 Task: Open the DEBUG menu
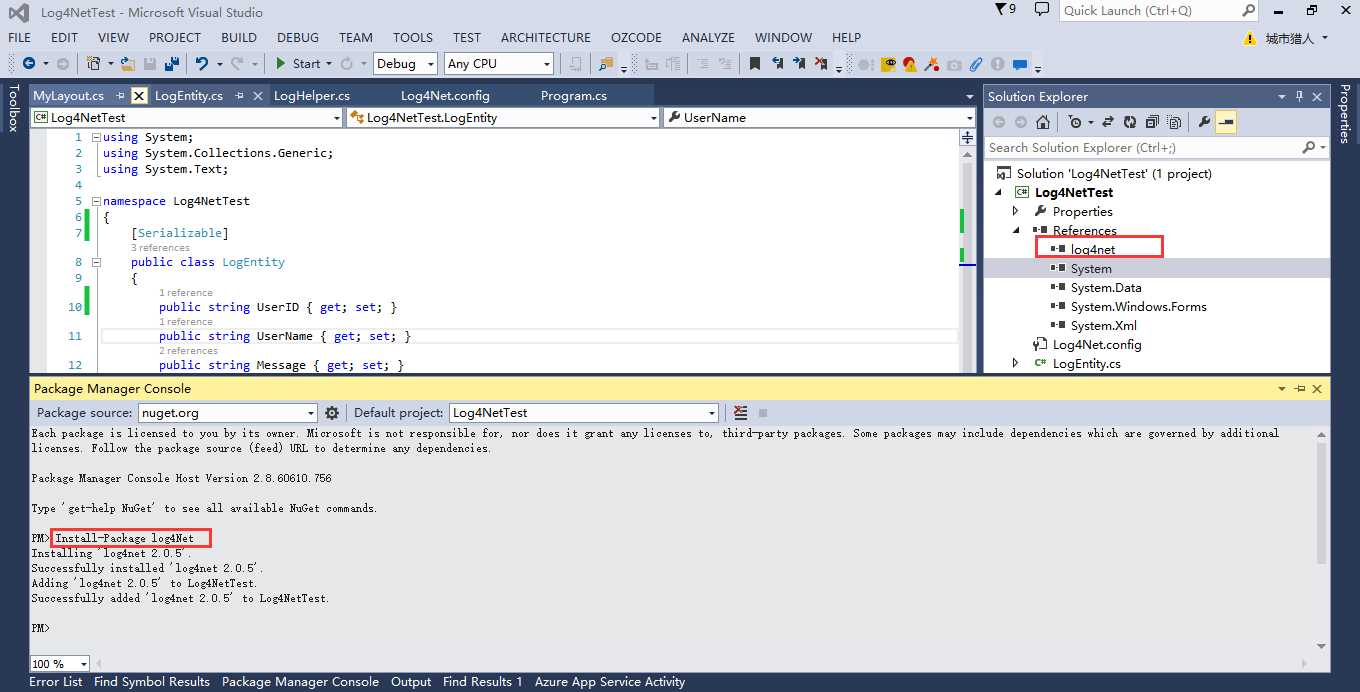pos(298,37)
